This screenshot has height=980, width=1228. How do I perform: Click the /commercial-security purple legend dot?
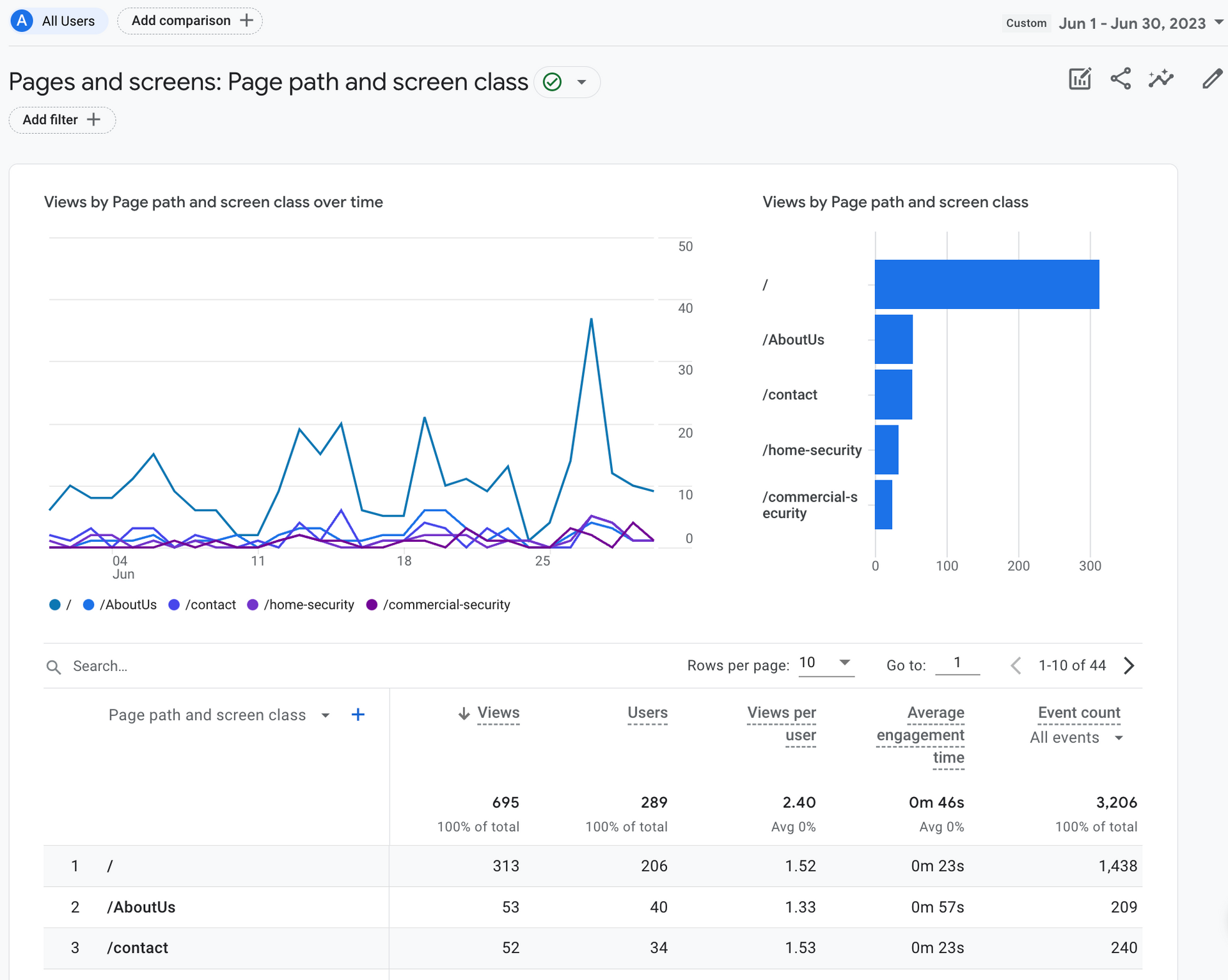pos(372,605)
